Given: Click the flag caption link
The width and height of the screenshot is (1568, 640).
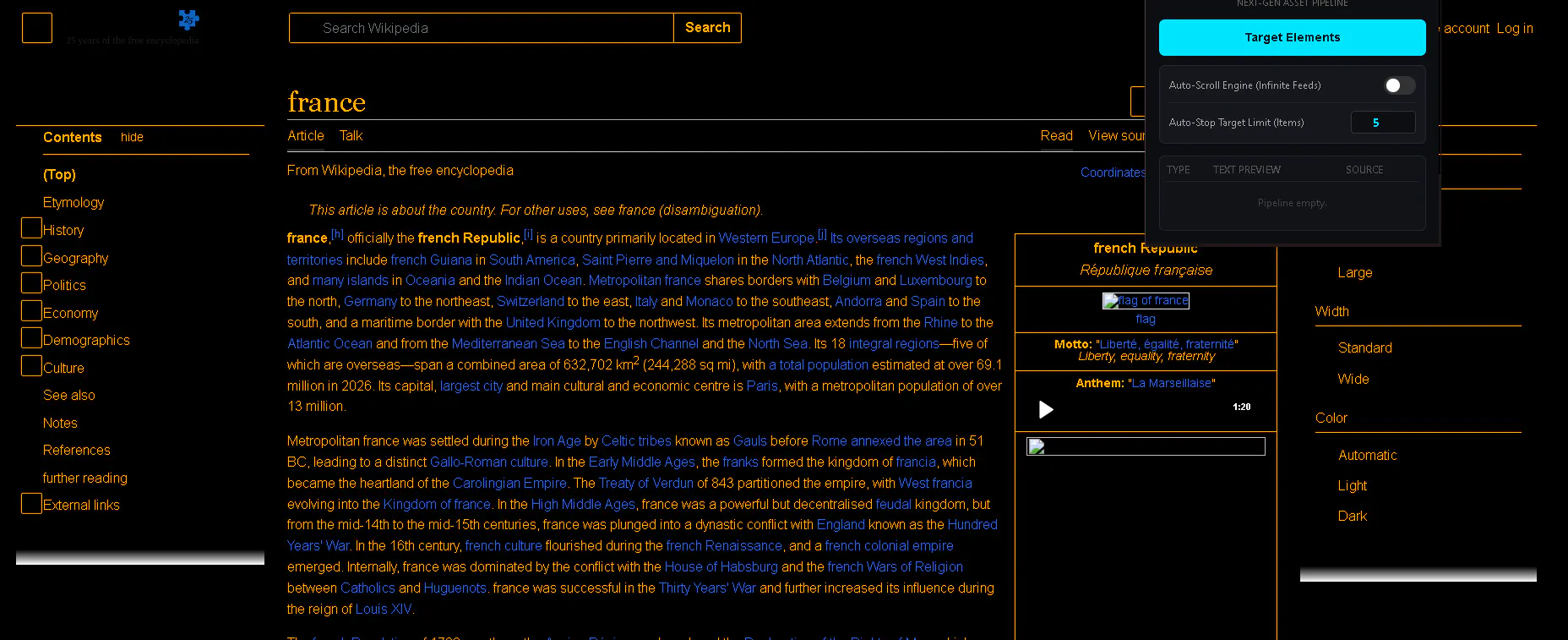Looking at the screenshot, I should (1146, 319).
